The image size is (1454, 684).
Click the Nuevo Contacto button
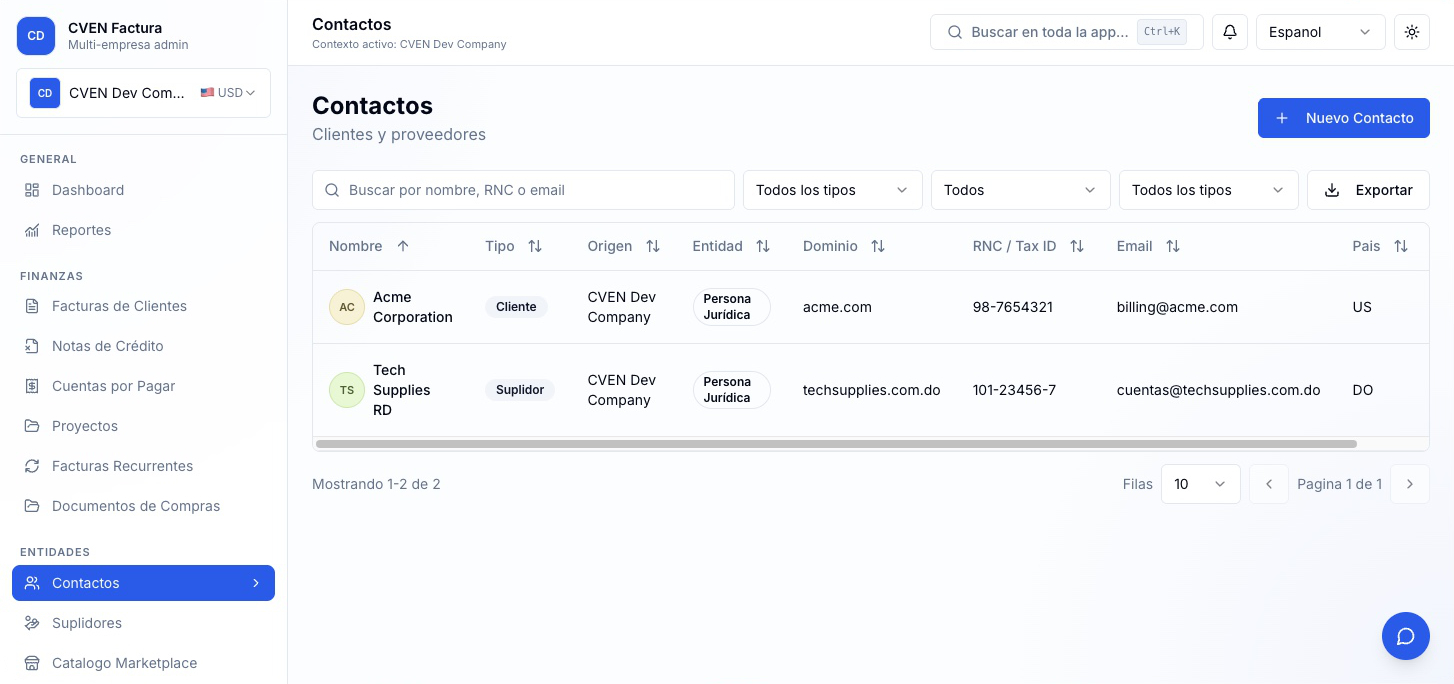click(x=1343, y=118)
